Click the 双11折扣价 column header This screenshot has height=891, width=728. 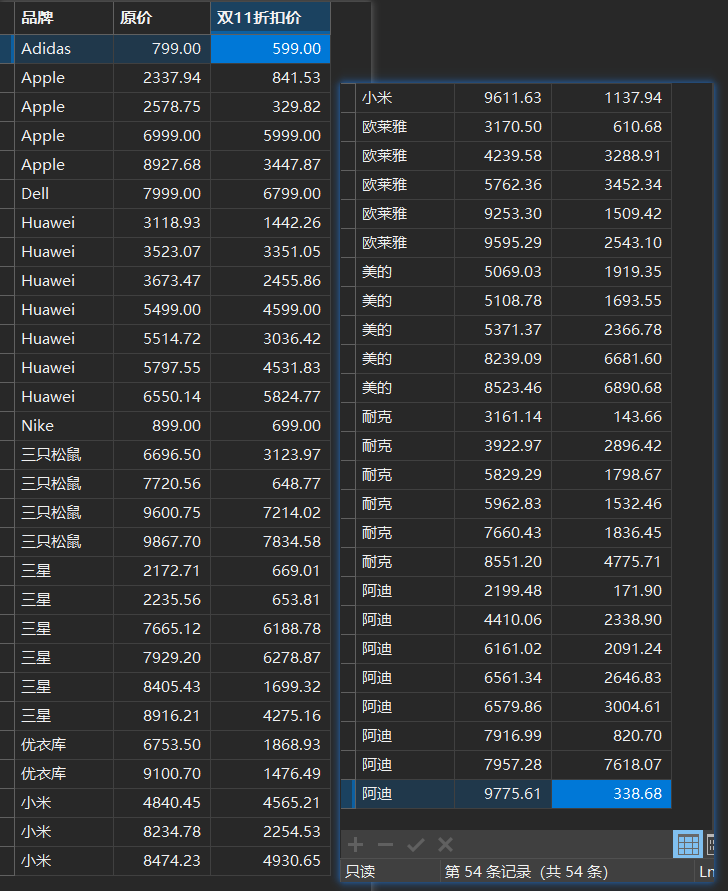pos(271,18)
